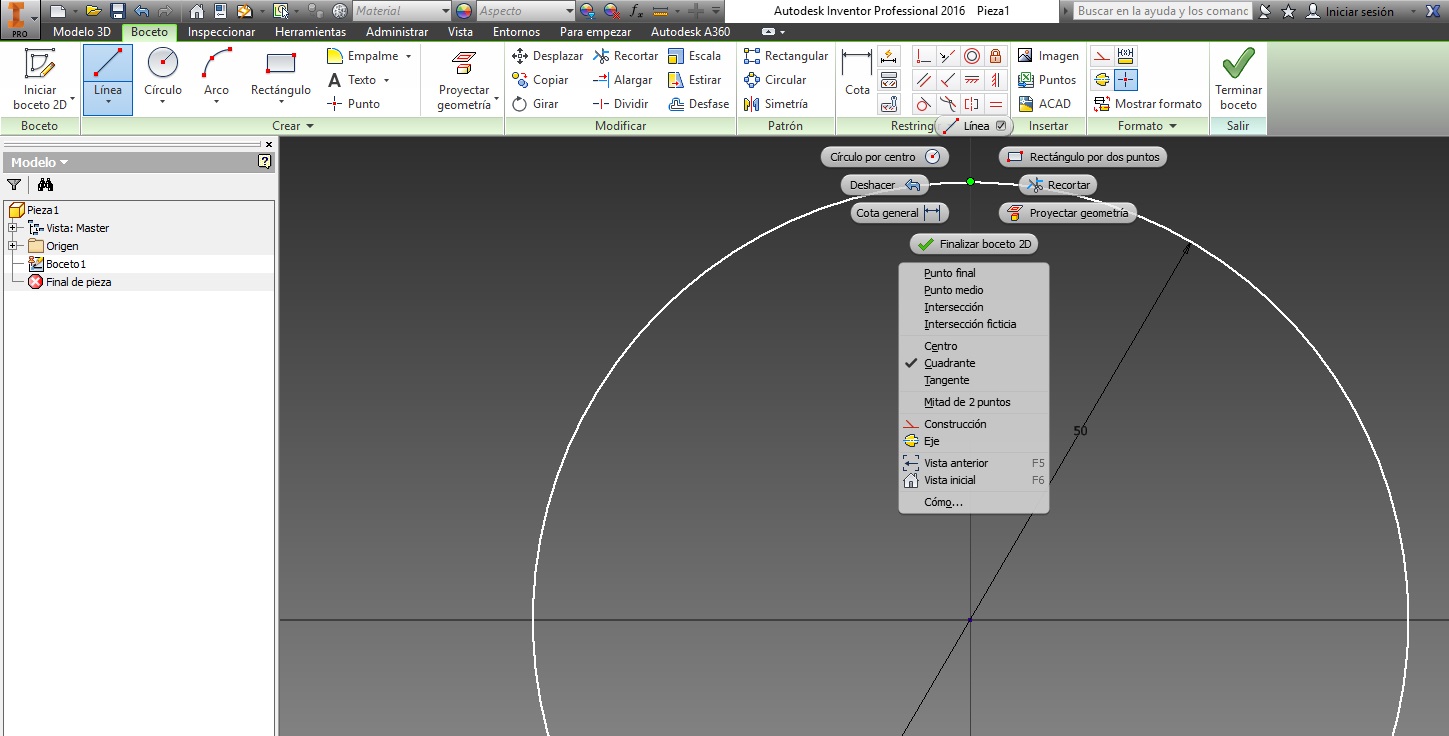Click the save icon in quick access toolbar
This screenshot has height=736, width=1449.
[x=117, y=11]
